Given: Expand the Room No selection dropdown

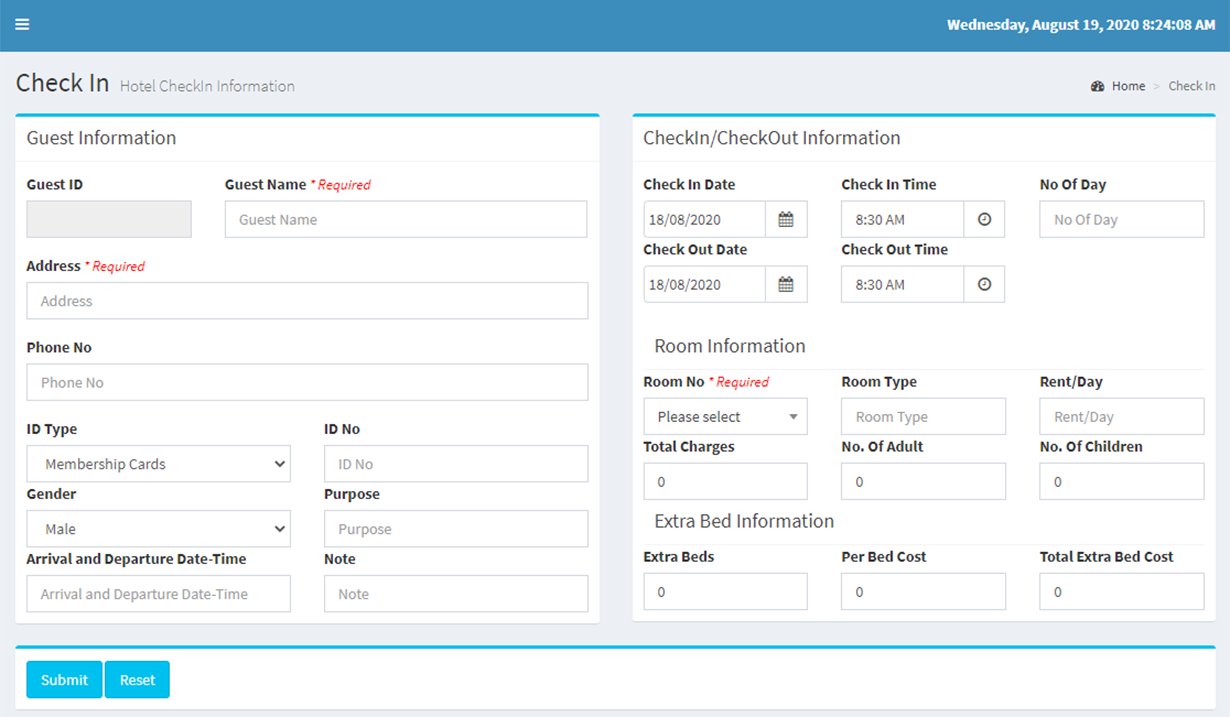Looking at the screenshot, I should click(725, 417).
